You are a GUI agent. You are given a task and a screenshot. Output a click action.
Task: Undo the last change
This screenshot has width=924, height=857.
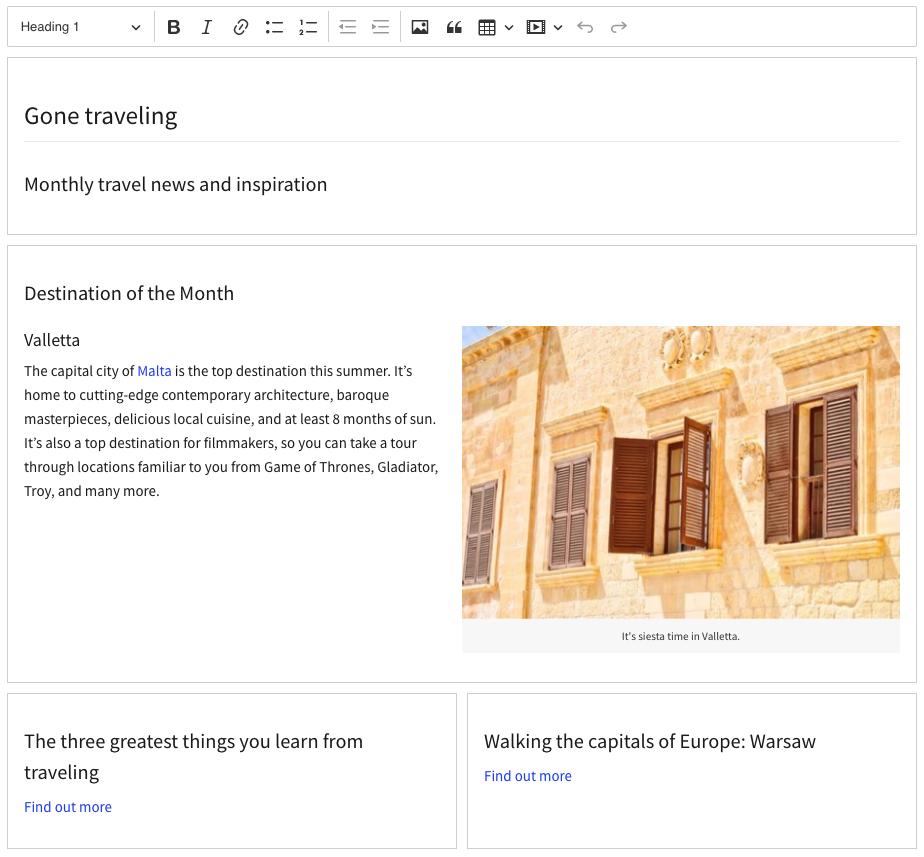585,28
